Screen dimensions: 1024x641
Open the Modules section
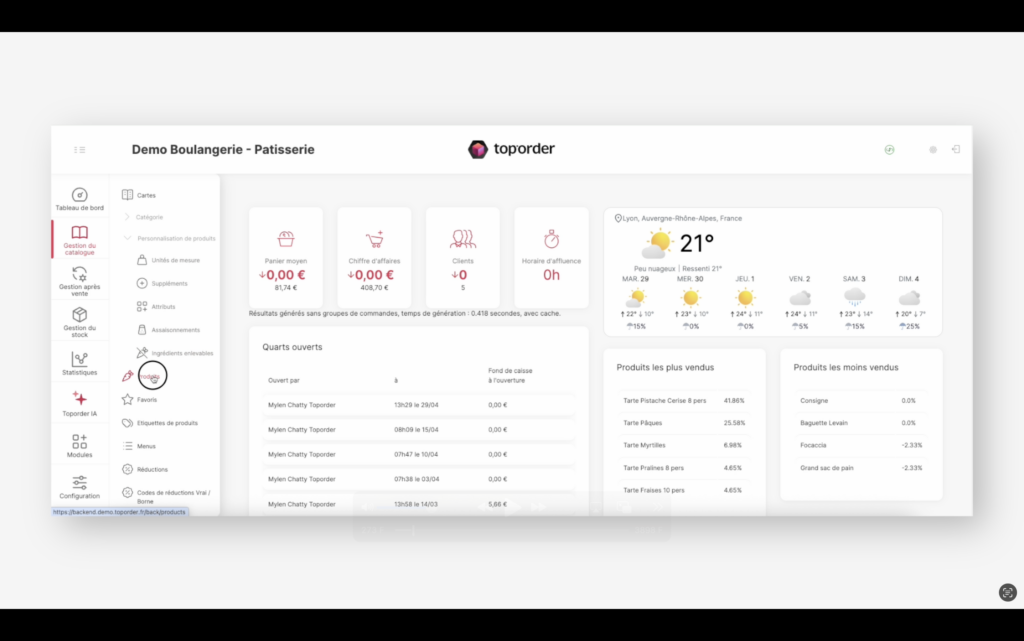coord(79,445)
